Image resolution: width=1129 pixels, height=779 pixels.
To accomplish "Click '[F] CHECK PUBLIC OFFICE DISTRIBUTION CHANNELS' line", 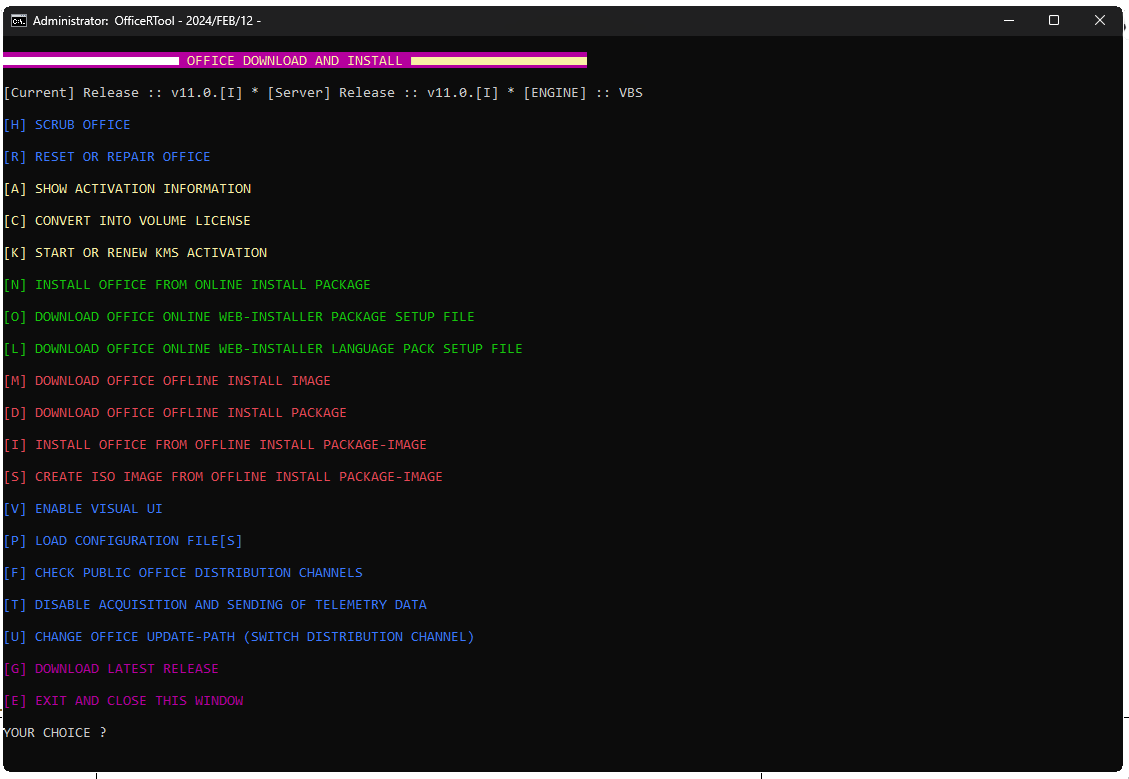I will [183, 573].
